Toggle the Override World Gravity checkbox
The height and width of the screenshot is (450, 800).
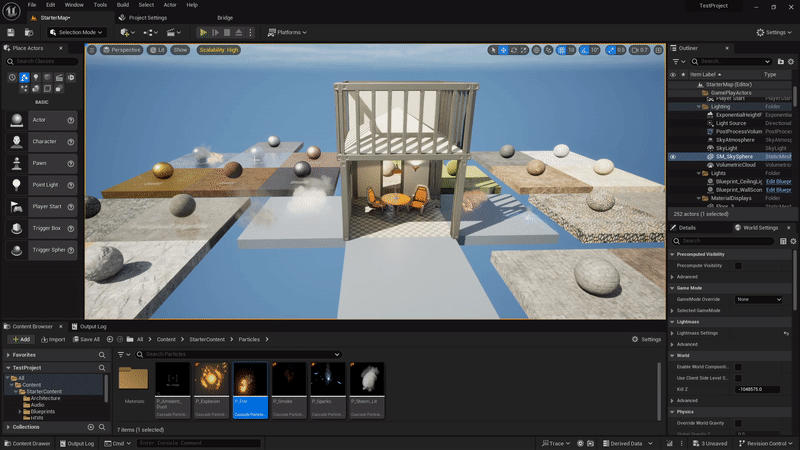click(738, 423)
